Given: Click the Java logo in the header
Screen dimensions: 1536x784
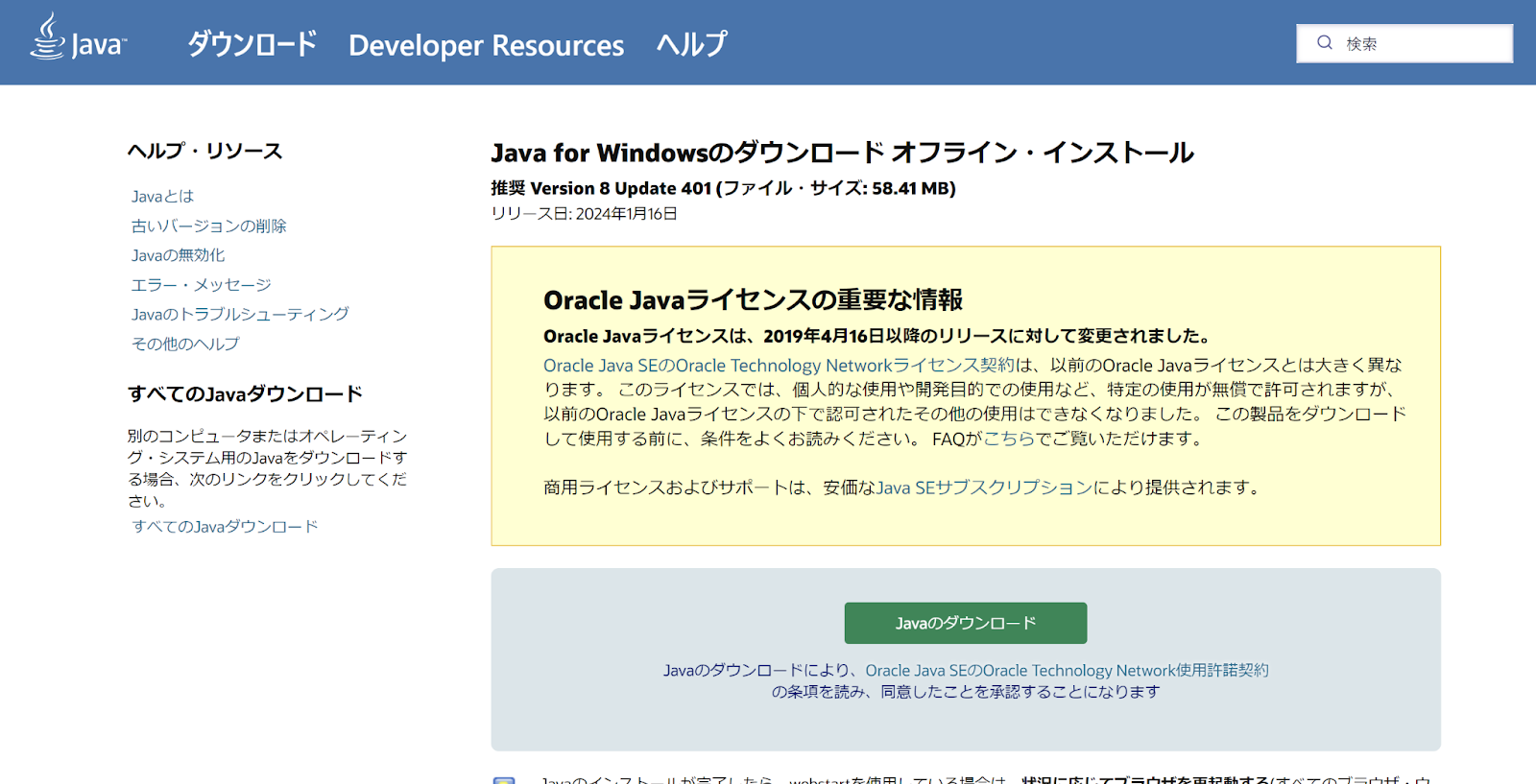Looking at the screenshot, I should 79,38.
